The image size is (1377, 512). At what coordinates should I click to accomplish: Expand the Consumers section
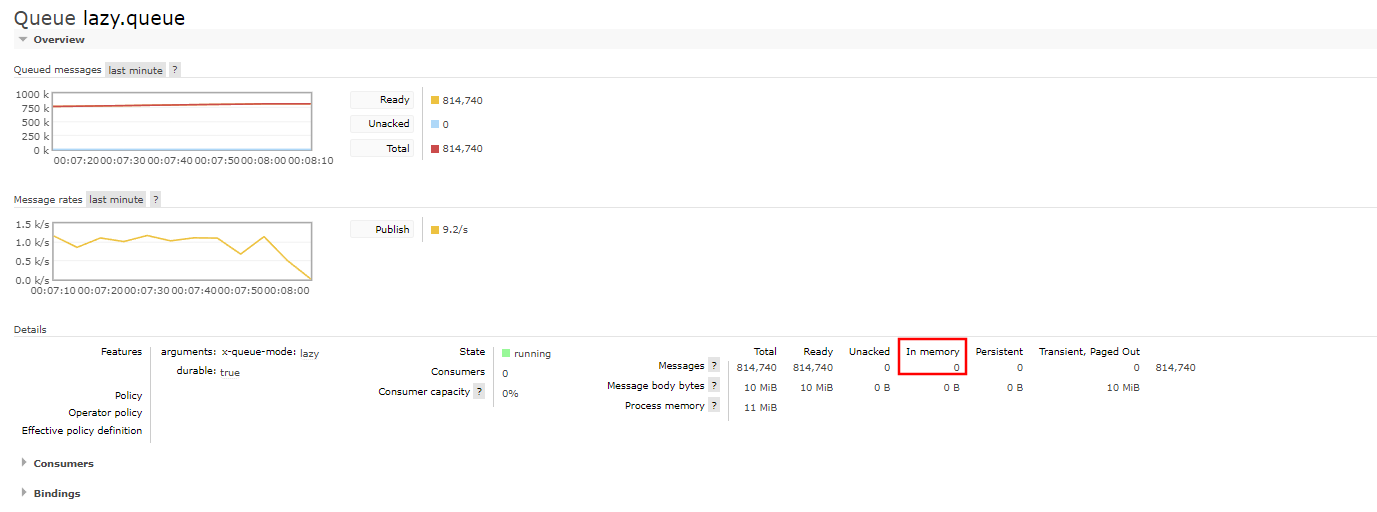[62, 464]
